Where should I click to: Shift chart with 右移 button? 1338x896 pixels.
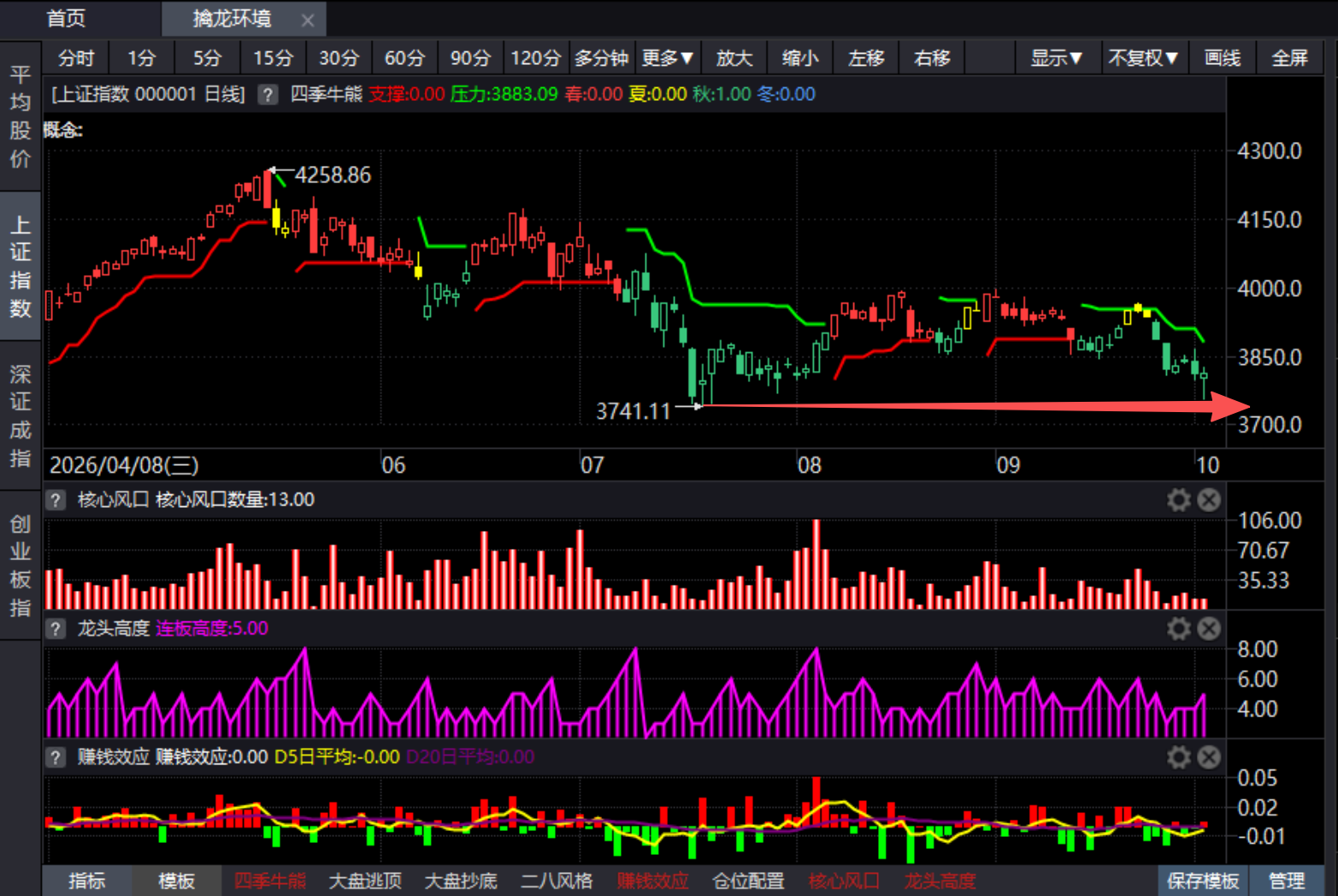pyautogui.click(x=932, y=58)
